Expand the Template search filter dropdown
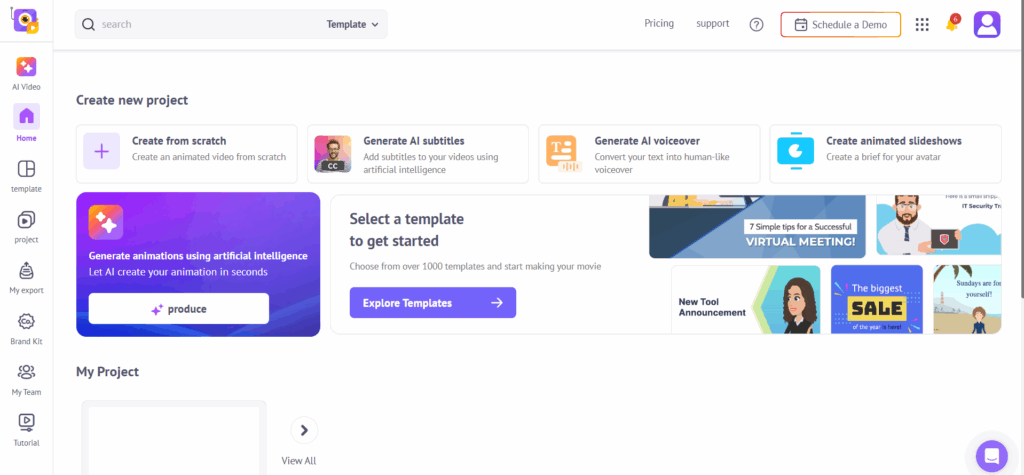This screenshot has width=1024, height=475. [353, 24]
